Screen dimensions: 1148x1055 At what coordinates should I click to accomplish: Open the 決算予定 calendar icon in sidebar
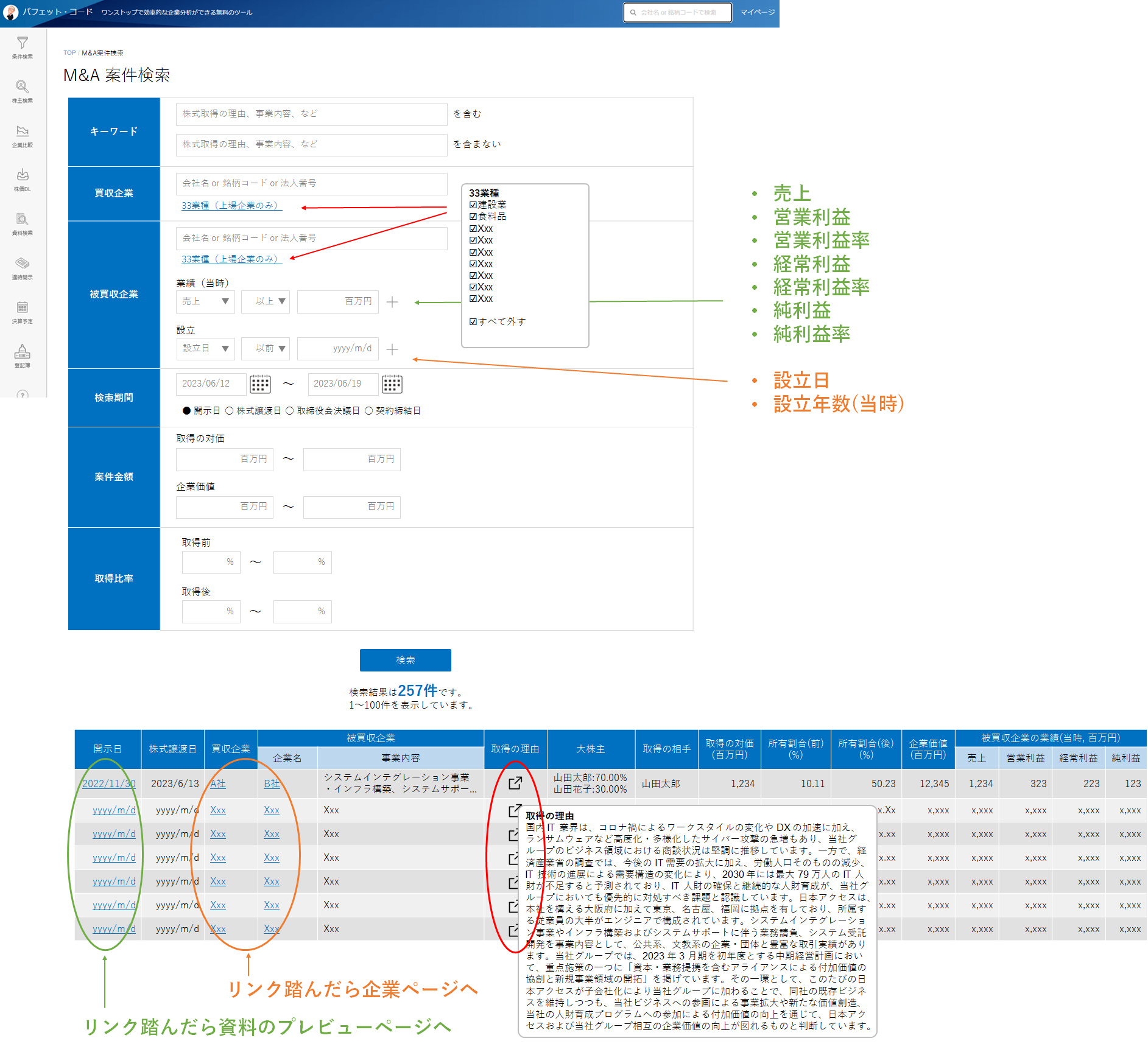(23, 311)
